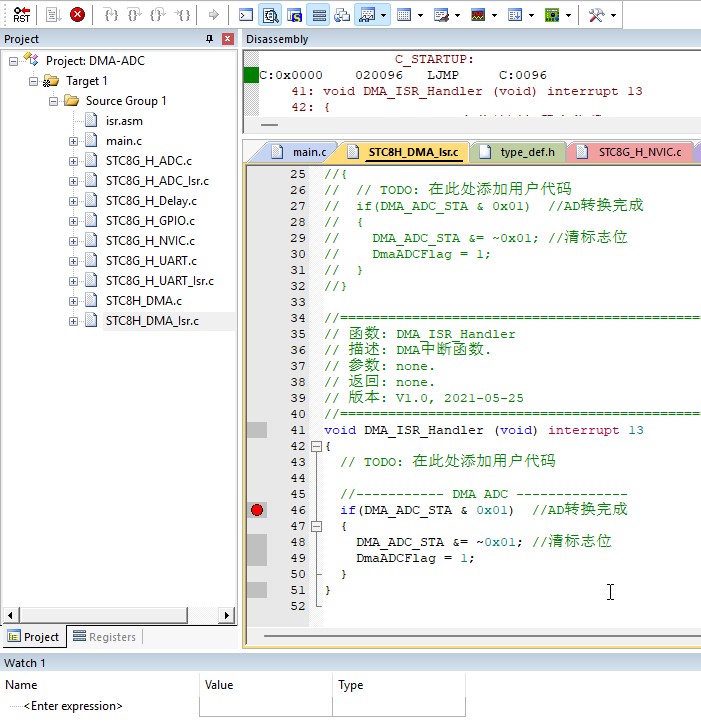Select STC8G_H_GPIO.c in project tree

150,221
